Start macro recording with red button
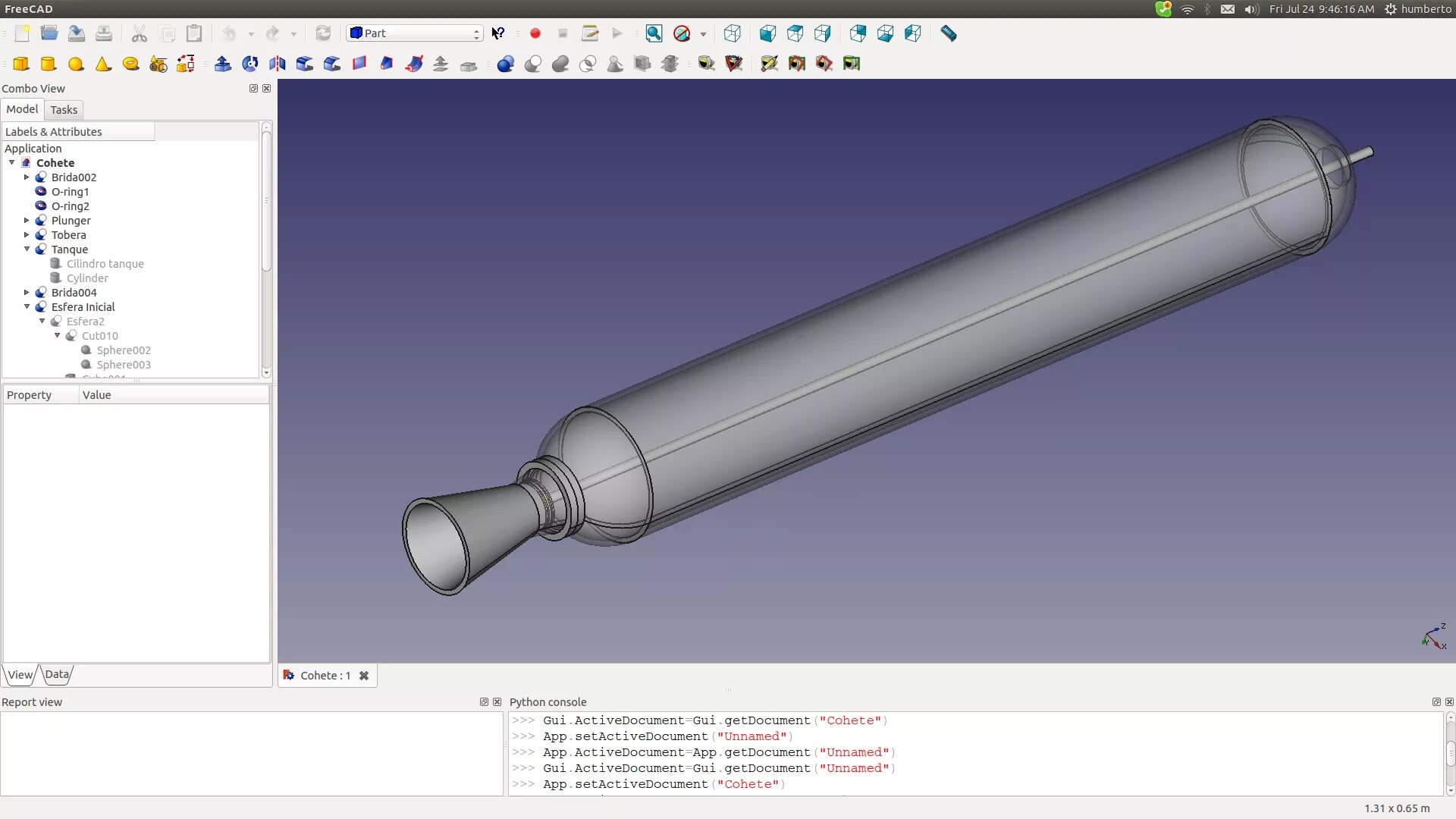 pos(535,33)
